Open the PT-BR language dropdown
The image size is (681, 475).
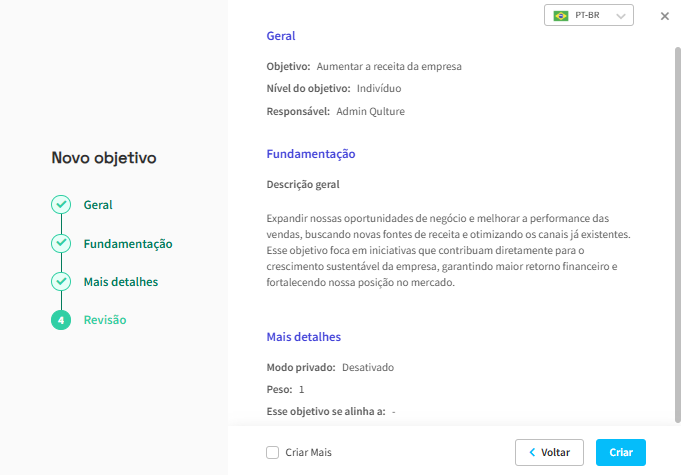[588, 15]
